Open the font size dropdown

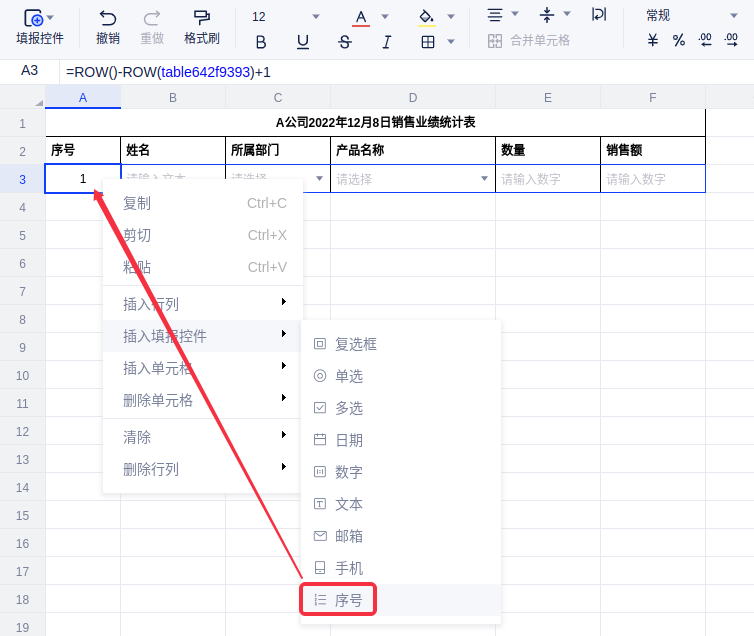coord(316,17)
